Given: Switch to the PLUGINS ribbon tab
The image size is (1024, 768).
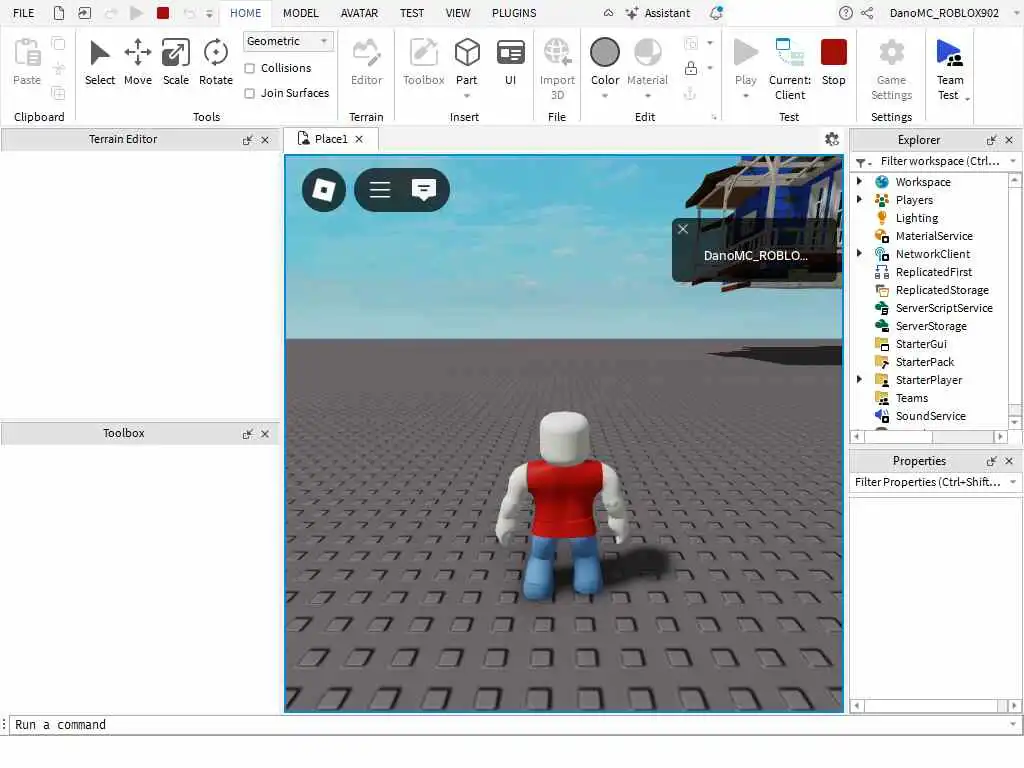Looking at the screenshot, I should point(514,13).
